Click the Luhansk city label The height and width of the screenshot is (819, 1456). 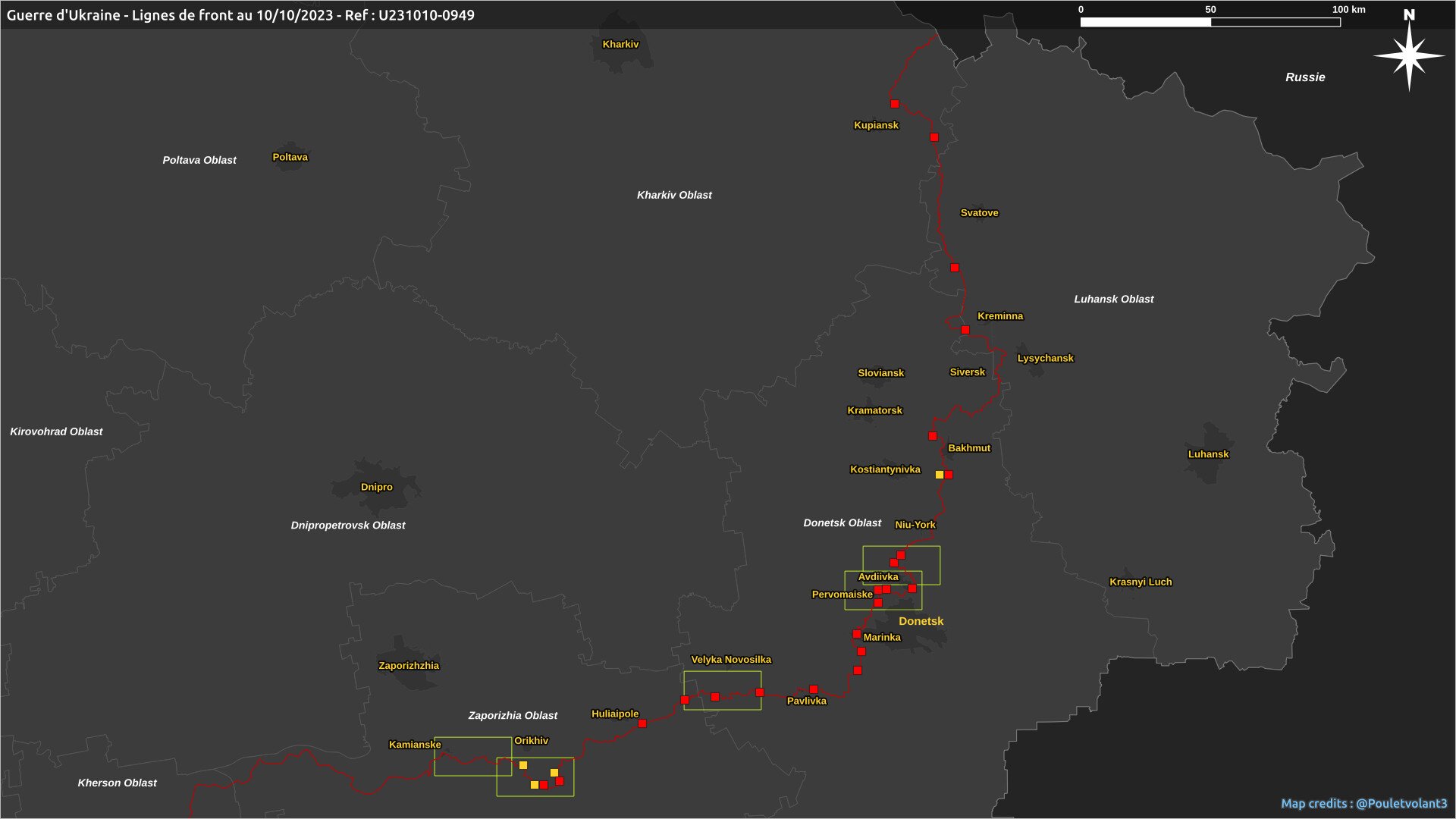(x=1208, y=454)
